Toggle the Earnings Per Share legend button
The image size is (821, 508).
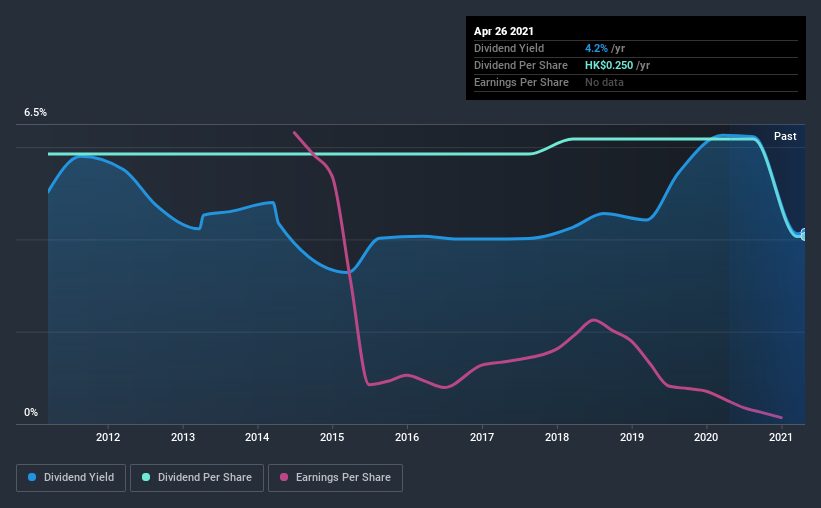335,478
